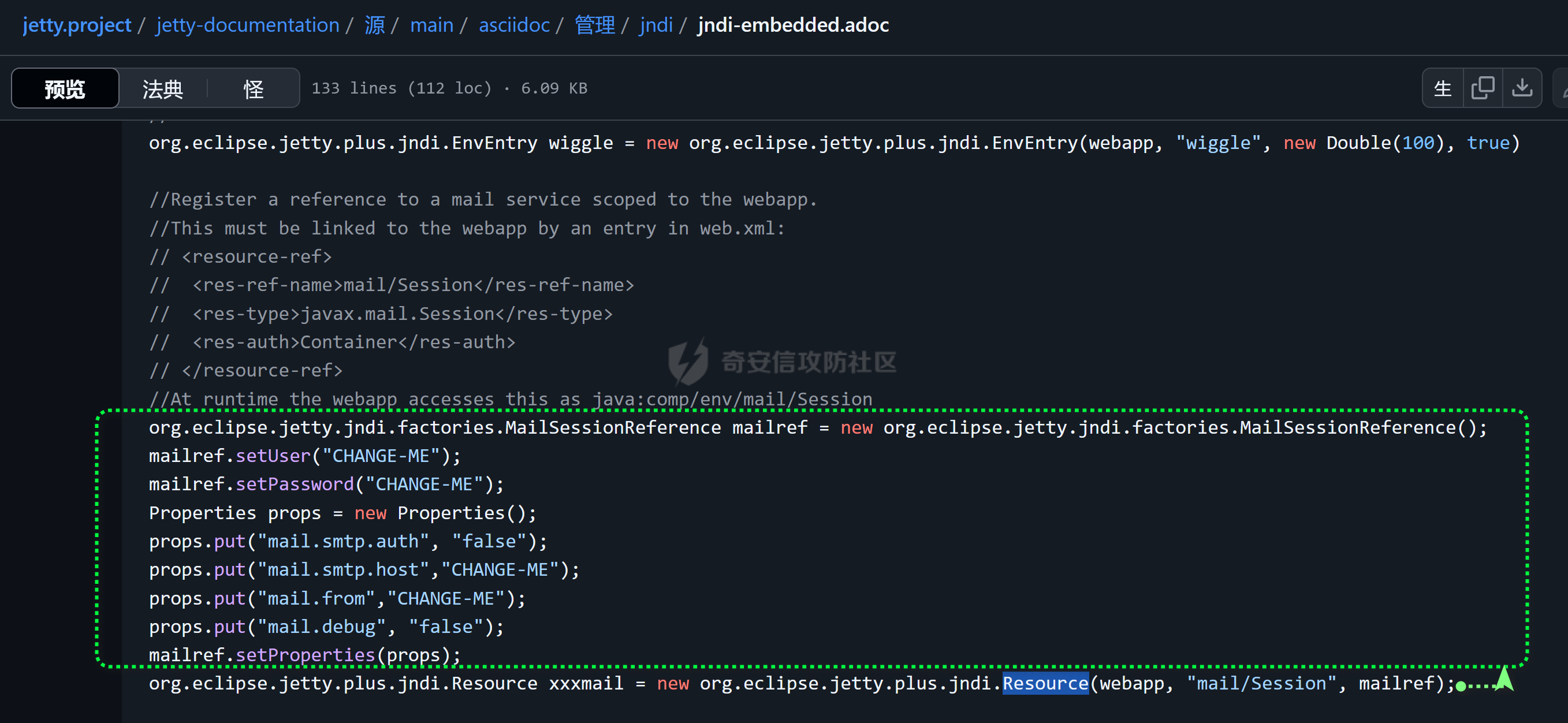Click the file name jndi-embedded.adoc

[793, 25]
